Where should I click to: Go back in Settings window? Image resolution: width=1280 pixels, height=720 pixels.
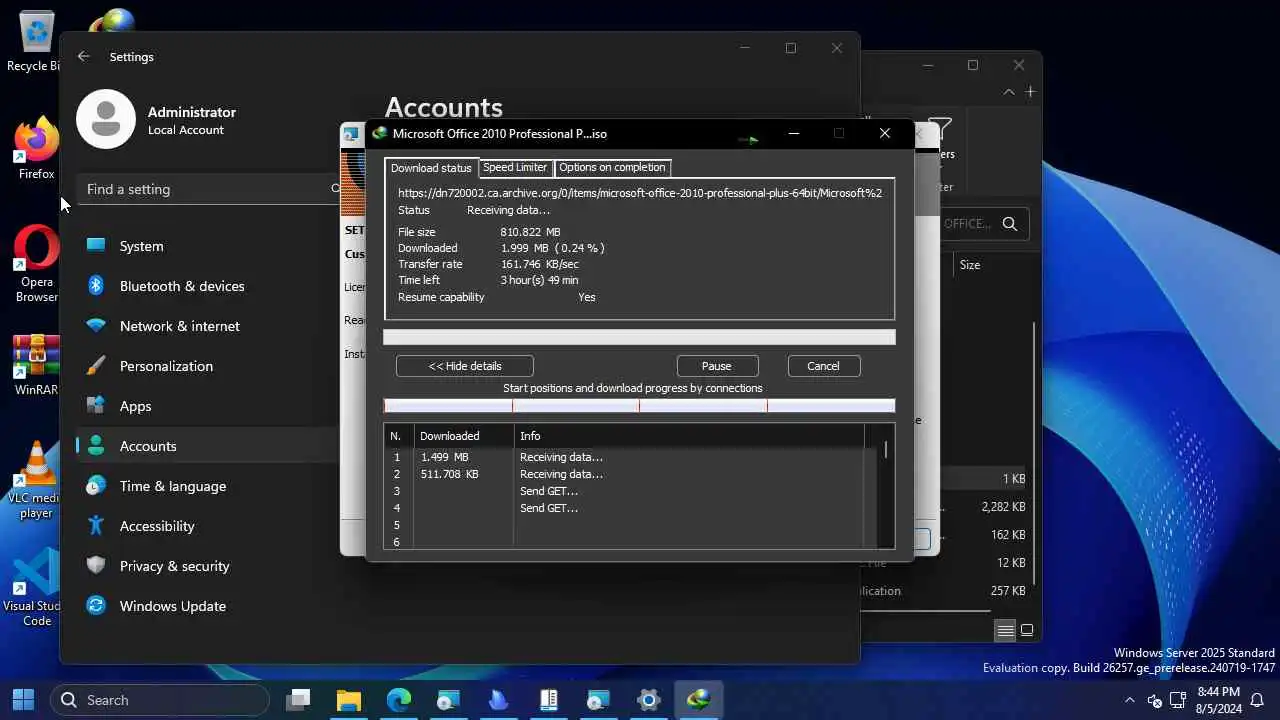(x=84, y=57)
